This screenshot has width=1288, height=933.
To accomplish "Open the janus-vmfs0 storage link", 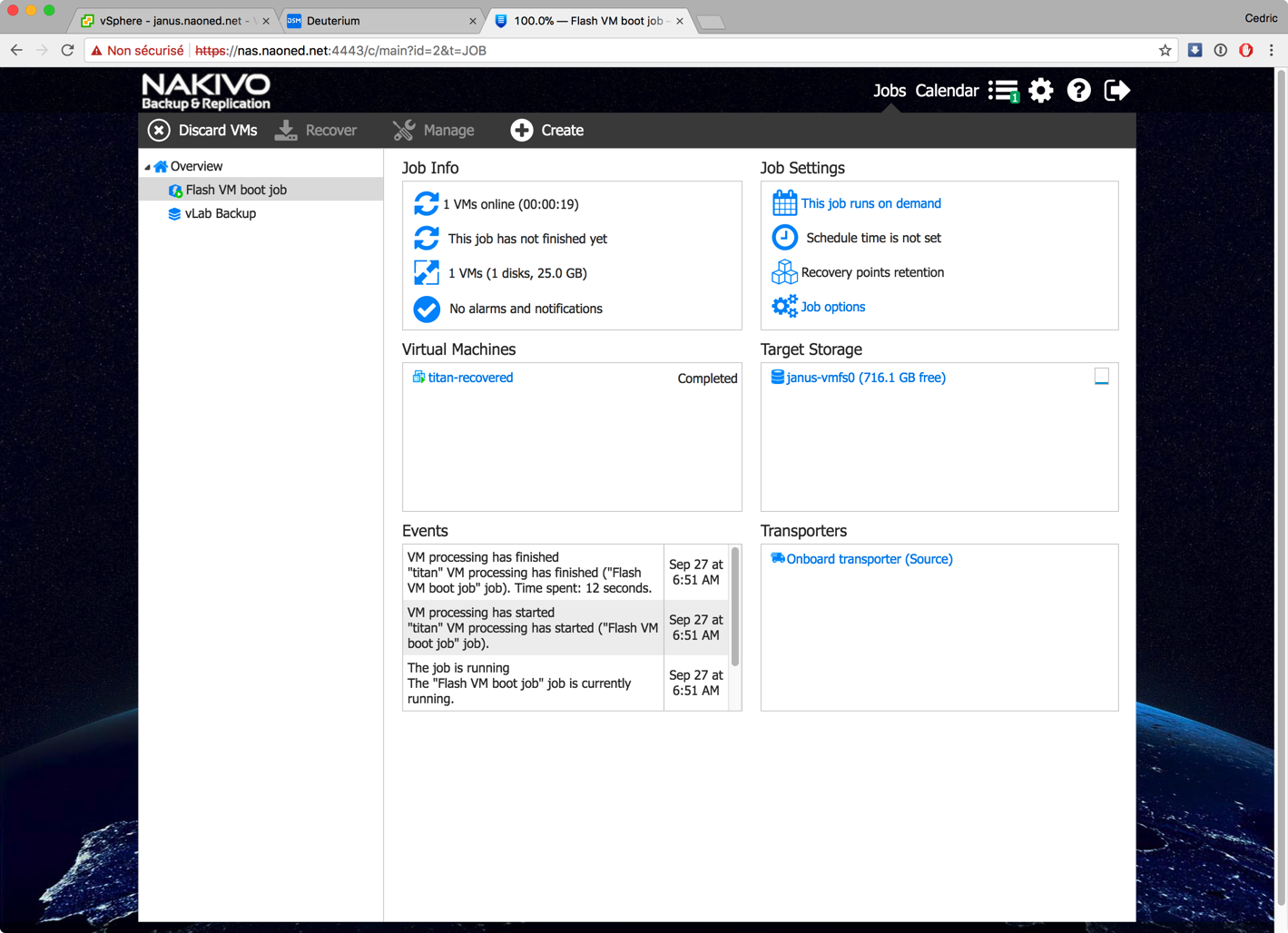I will (866, 378).
